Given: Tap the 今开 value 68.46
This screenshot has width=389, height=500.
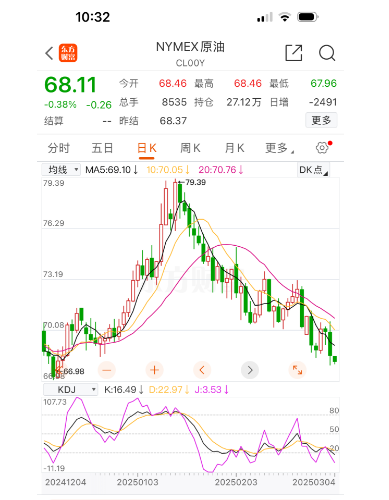Looking at the screenshot, I should [173, 83].
